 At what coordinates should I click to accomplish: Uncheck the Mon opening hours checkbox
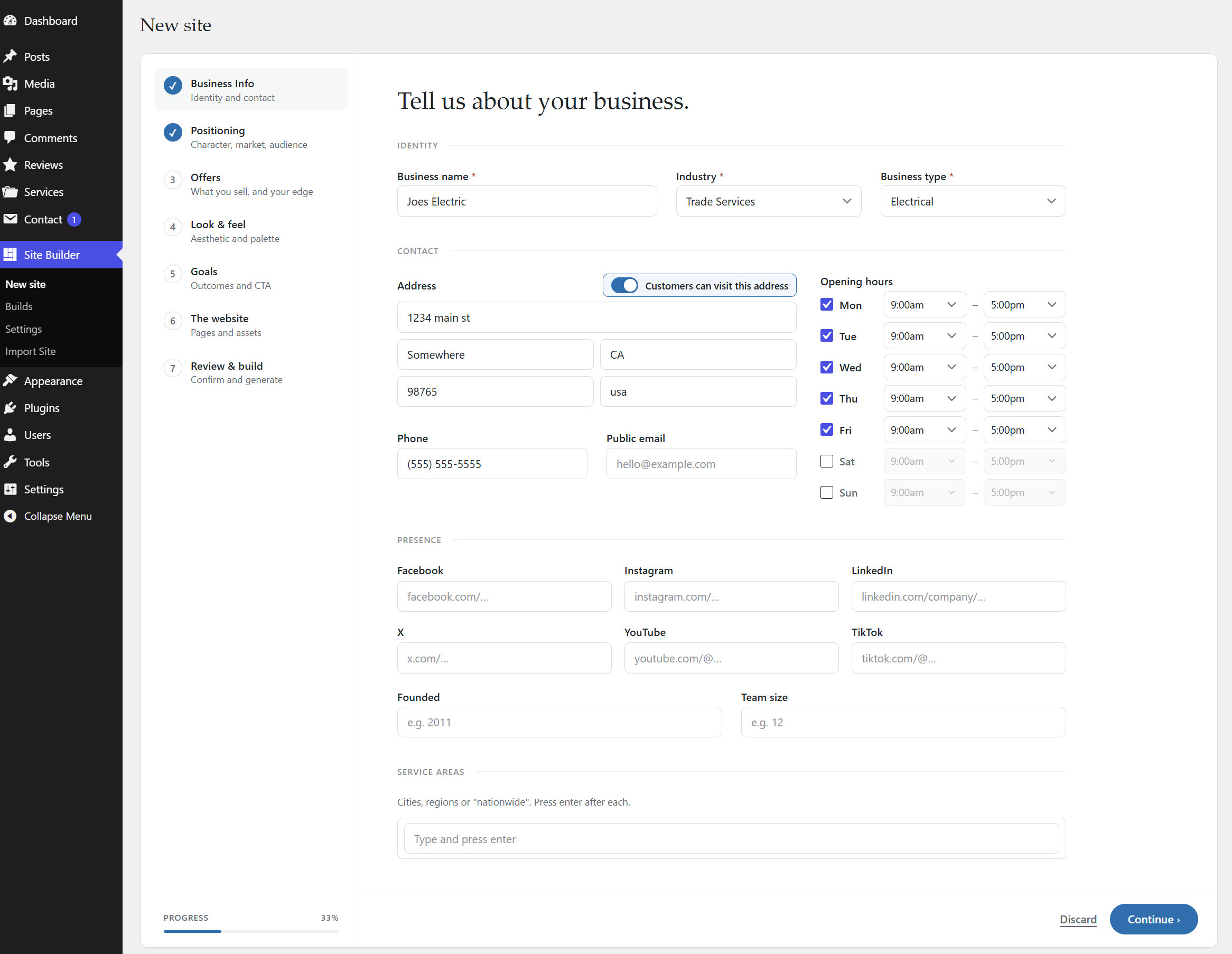tap(826, 305)
